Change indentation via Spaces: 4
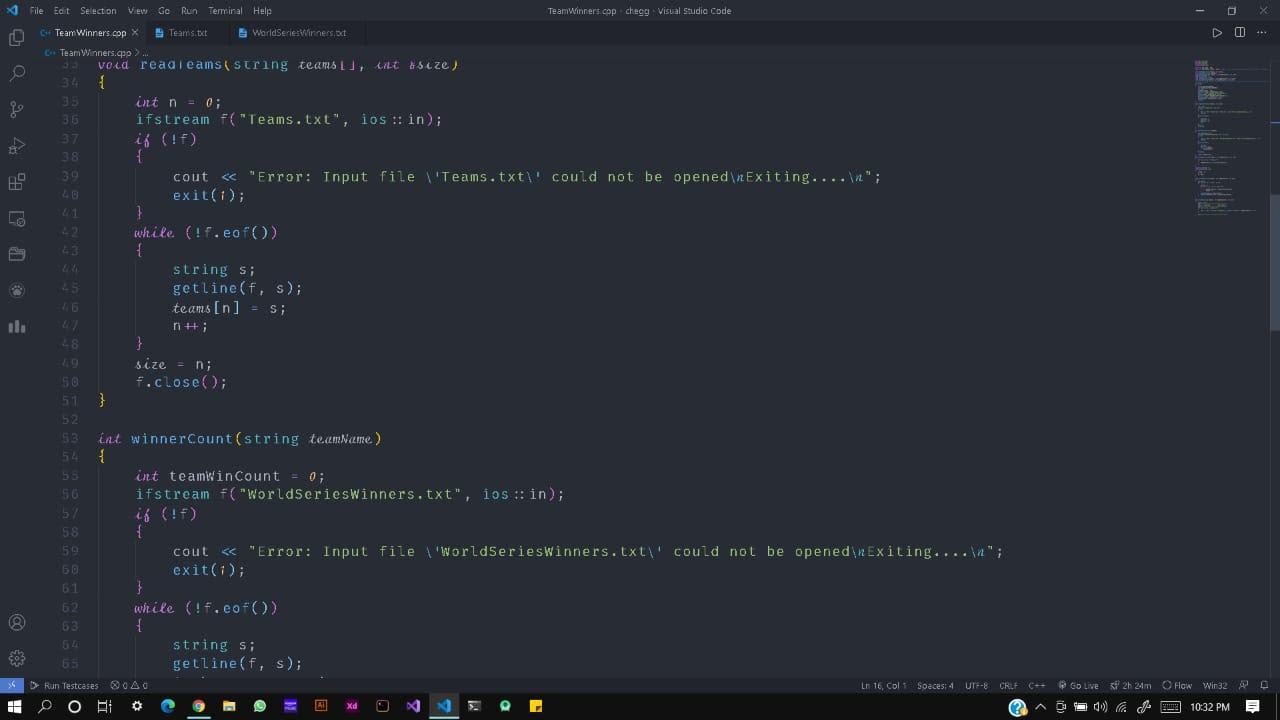 tap(935, 685)
